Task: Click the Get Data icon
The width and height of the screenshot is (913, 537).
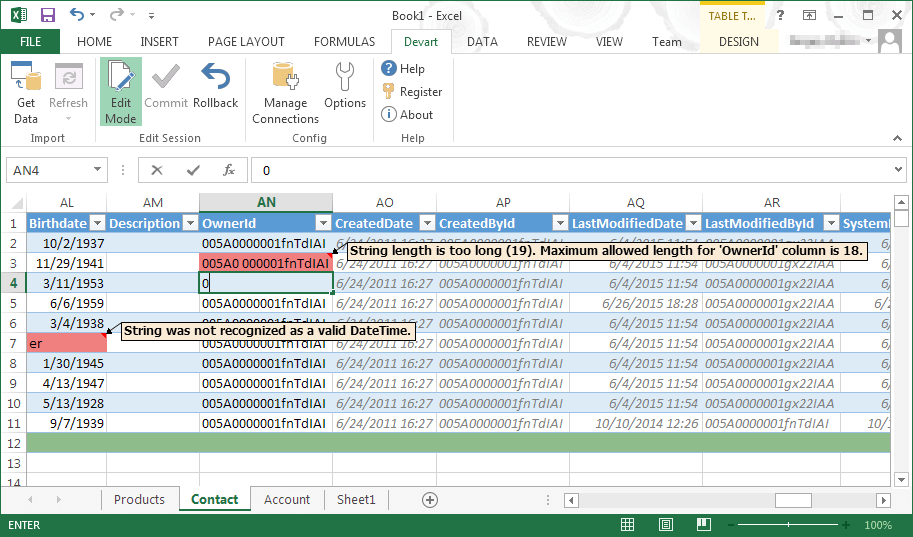Action: click(x=26, y=78)
